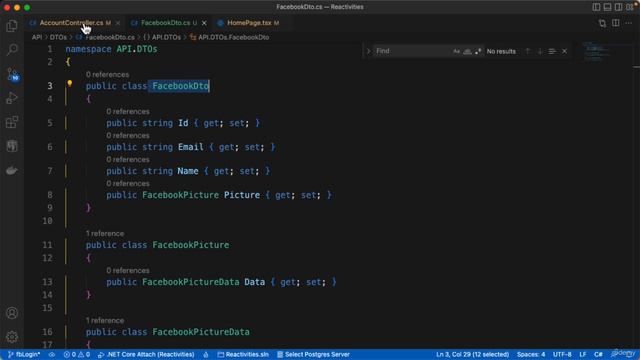Open changes (compare) icon in editor toolbar
Viewport: 640px width, 360px height.
point(602,23)
